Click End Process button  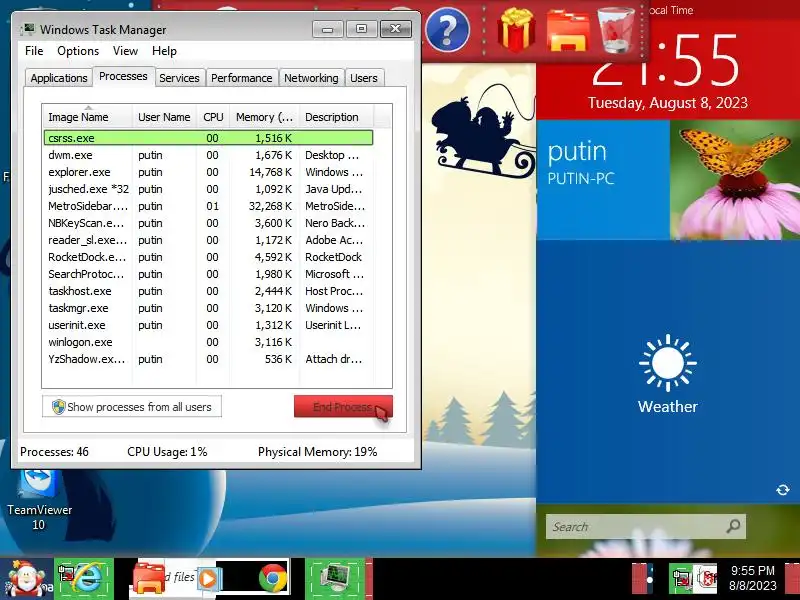click(x=343, y=407)
